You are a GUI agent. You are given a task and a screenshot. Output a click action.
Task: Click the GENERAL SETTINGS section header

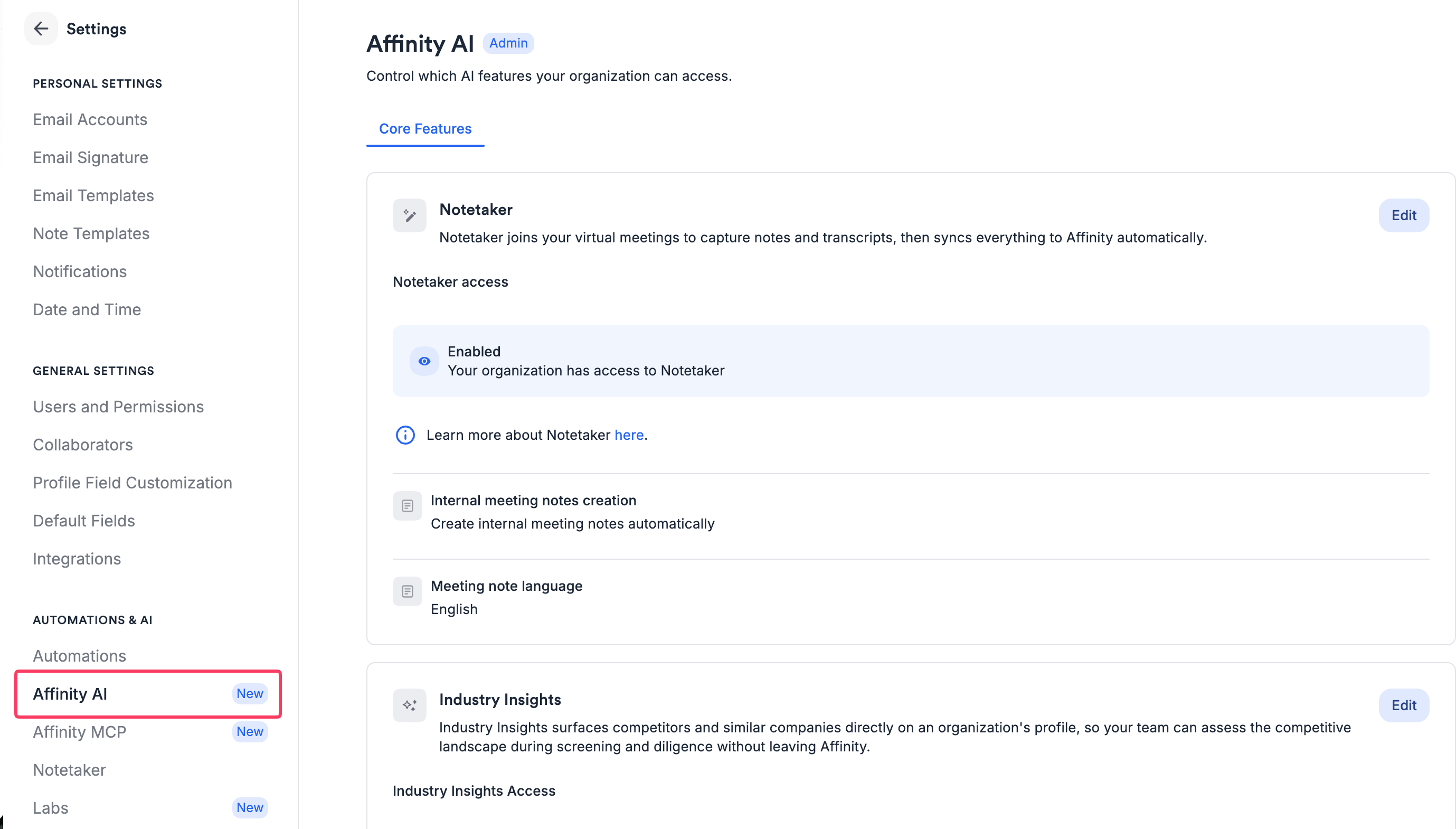tap(93, 371)
